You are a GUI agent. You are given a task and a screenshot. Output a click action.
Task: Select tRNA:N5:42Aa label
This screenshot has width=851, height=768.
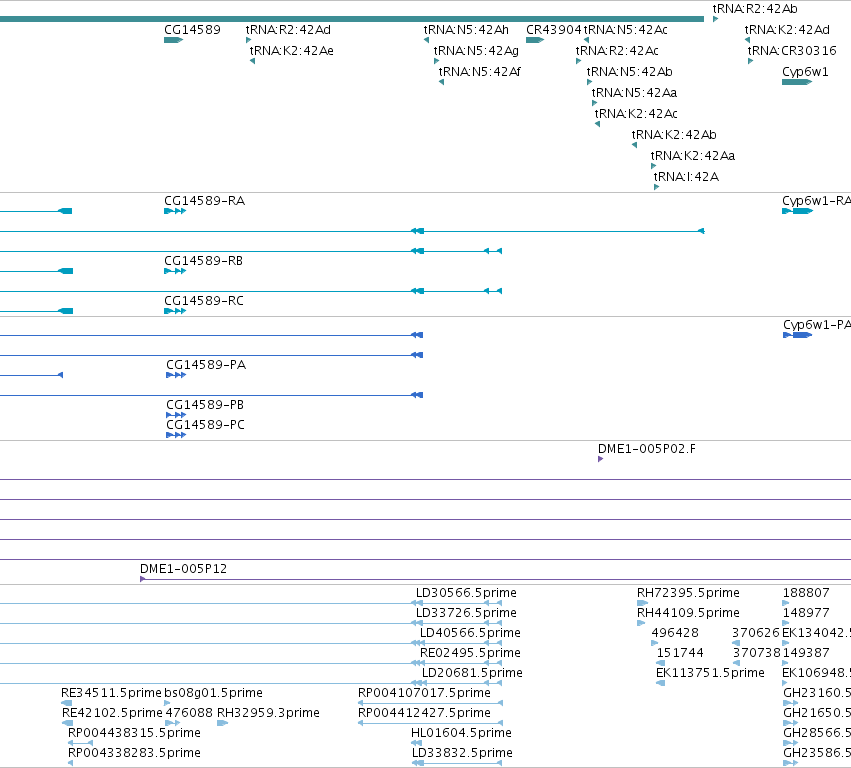[x=634, y=93]
